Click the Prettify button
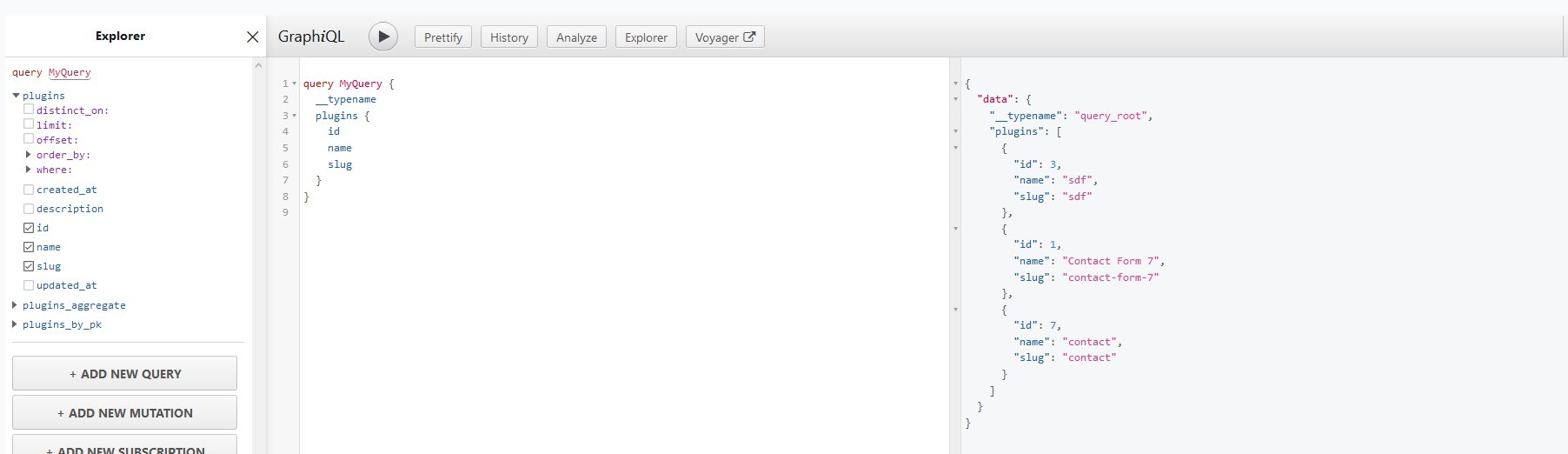This screenshot has width=1568, height=454. point(443,37)
